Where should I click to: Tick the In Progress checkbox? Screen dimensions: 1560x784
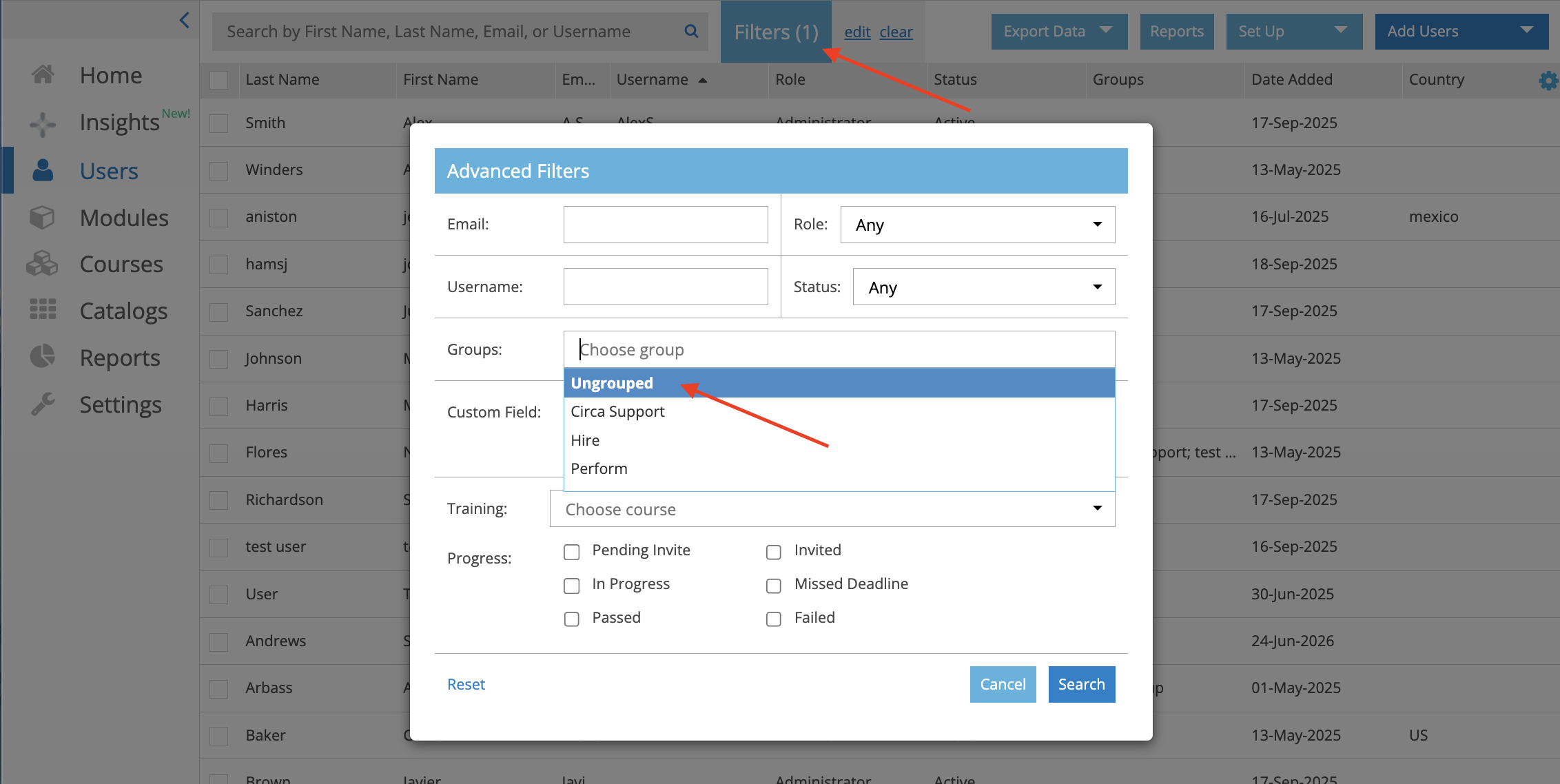[x=572, y=586]
